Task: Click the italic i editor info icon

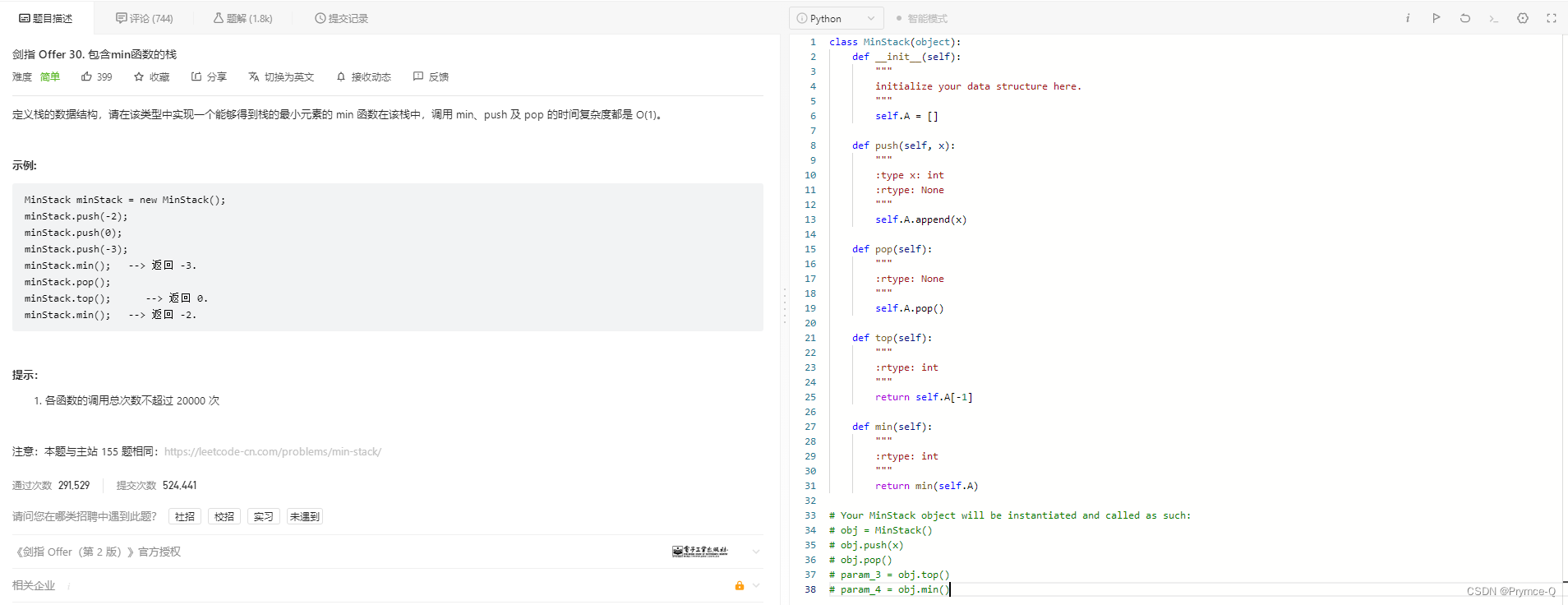Action: point(1408,18)
